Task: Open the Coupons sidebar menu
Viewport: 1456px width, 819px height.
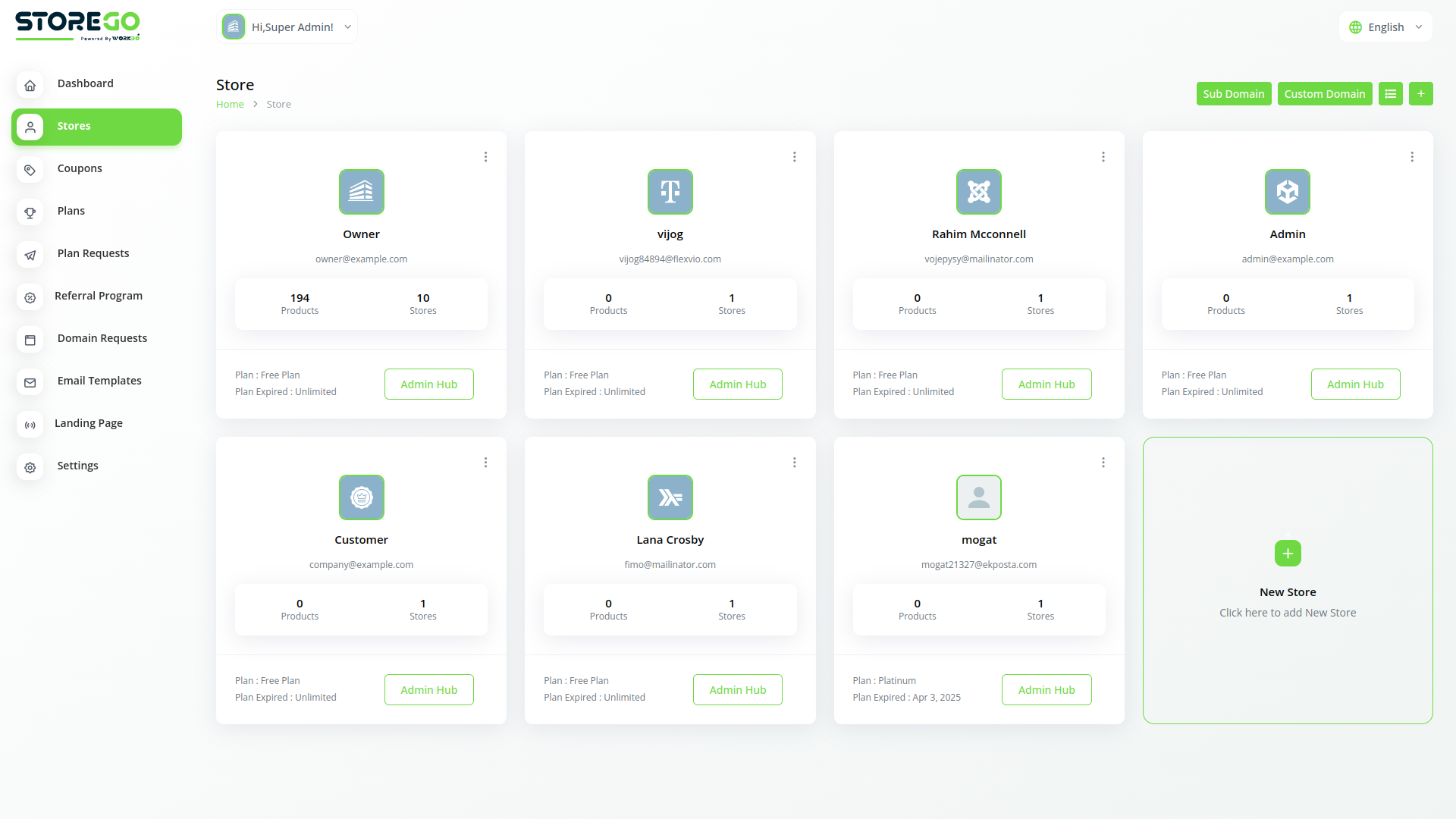Action: click(80, 168)
